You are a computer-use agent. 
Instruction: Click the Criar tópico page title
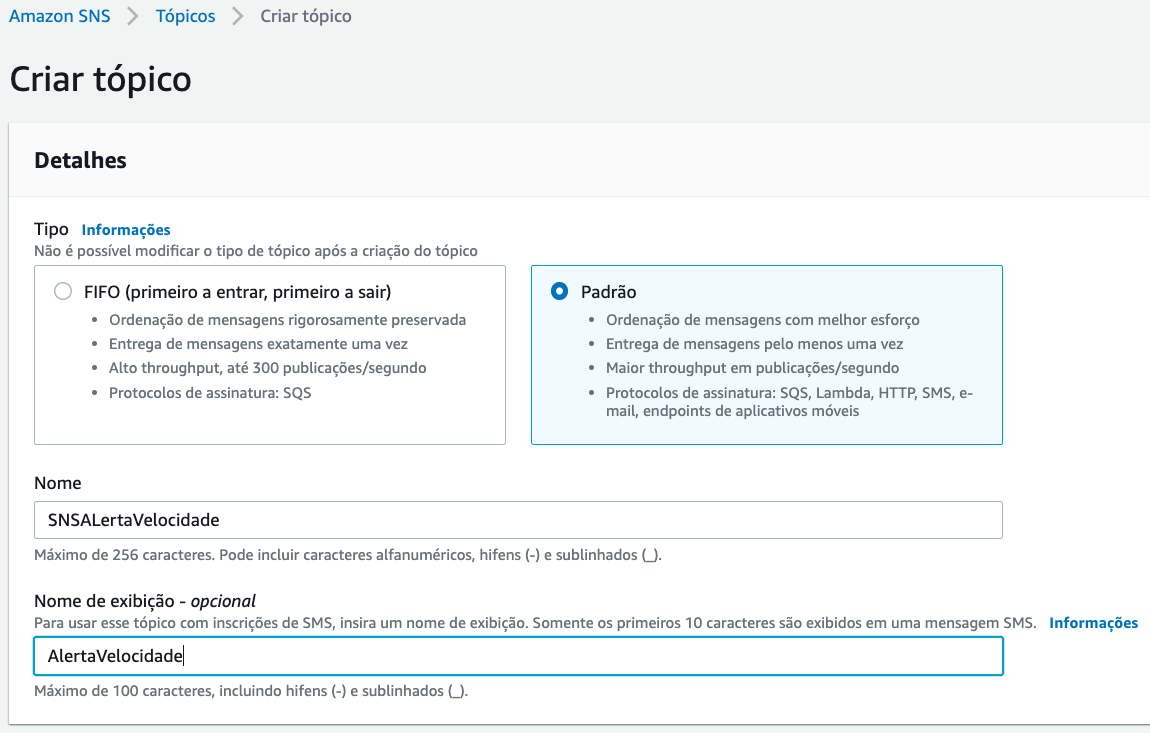pos(100,79)
